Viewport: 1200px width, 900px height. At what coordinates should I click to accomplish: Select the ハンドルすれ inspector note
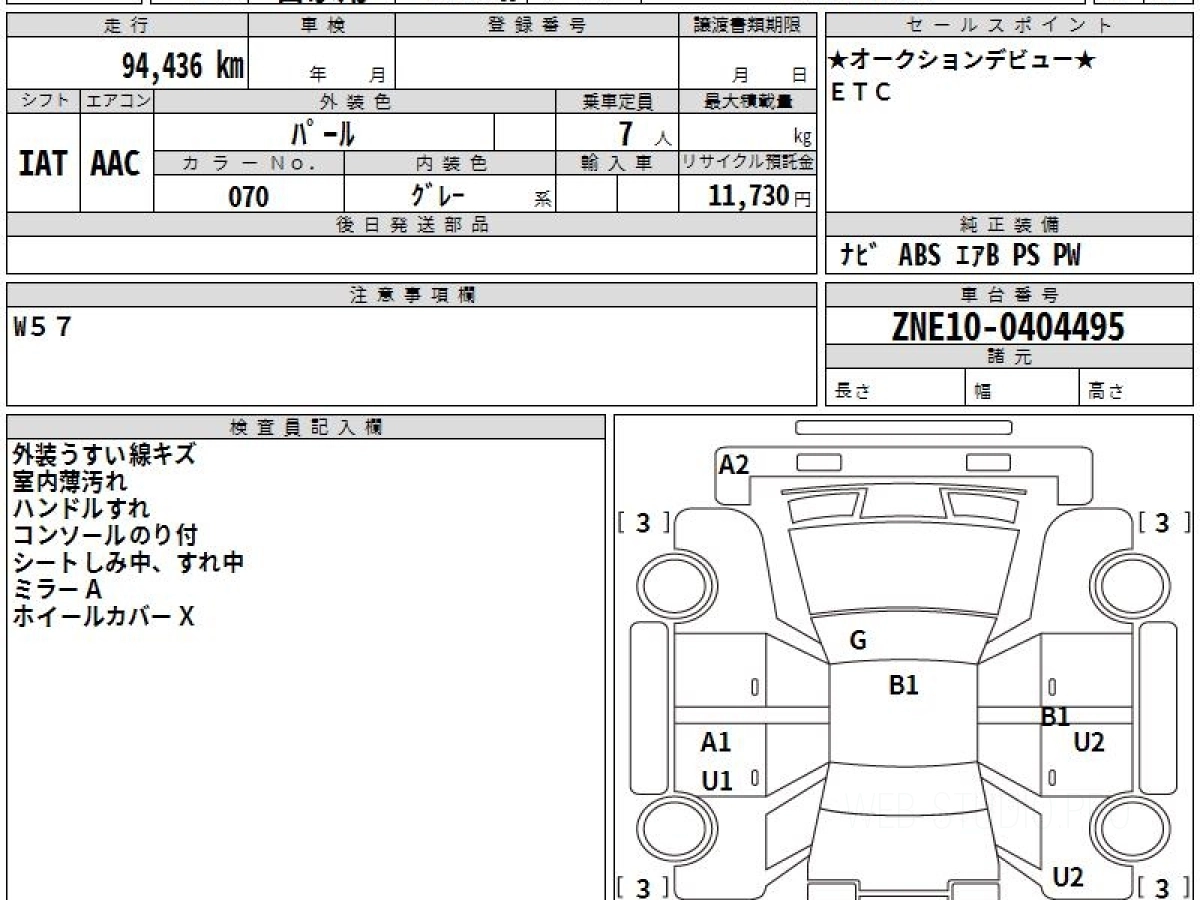(x=81, y=508)
